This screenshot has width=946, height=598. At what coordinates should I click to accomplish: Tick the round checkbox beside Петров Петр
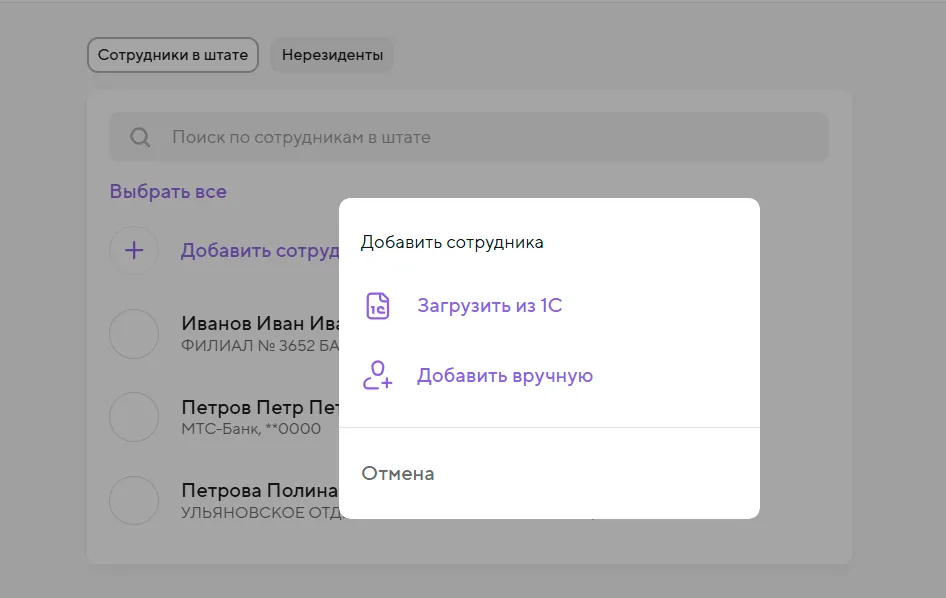coord(134,417)
